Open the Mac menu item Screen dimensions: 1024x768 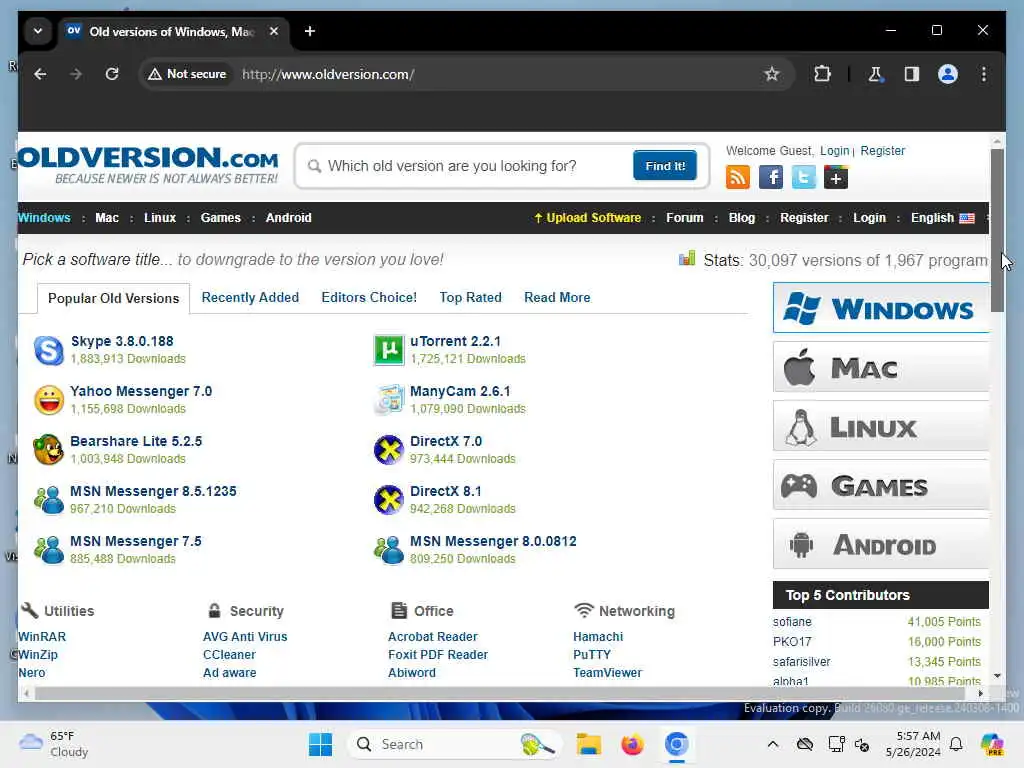click(x=107, y=217)
